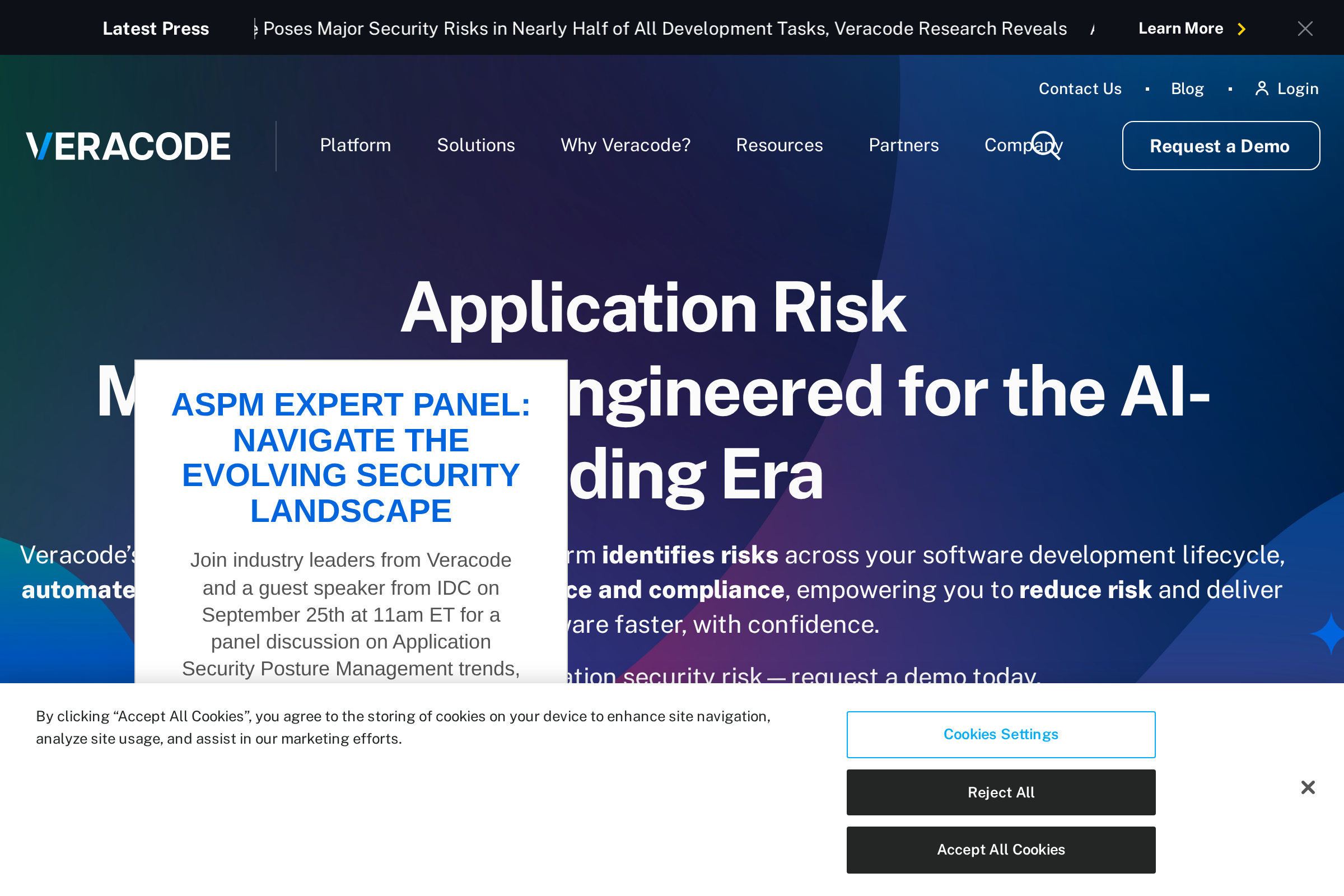Image resolution: width=1344 pixels, height=896 pixels.
Task: Close the cookie consent dialog X
Action: tap(1308, 787)
